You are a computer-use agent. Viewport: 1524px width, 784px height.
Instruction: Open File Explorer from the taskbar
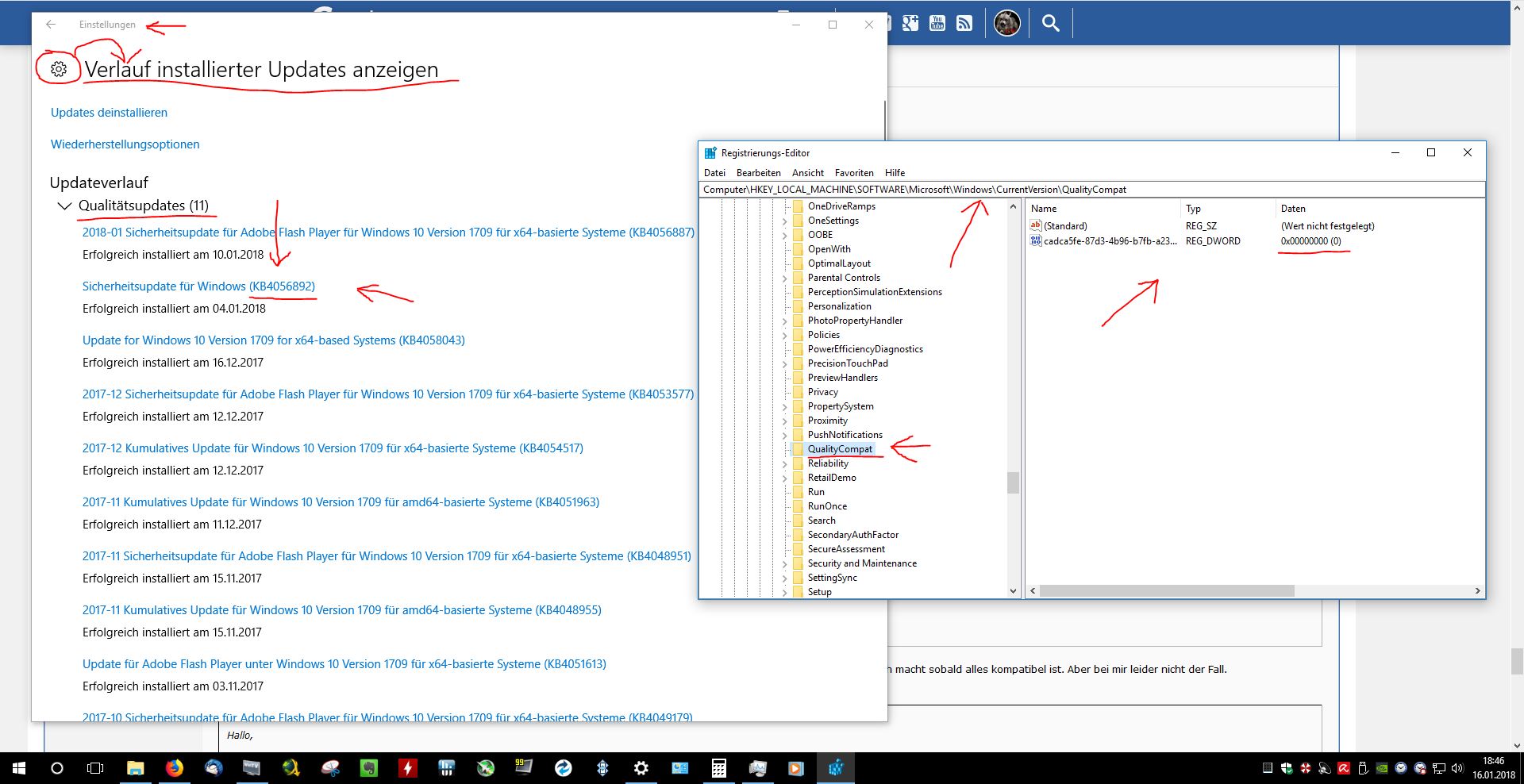pyautogui.click(x=136, y=768)
